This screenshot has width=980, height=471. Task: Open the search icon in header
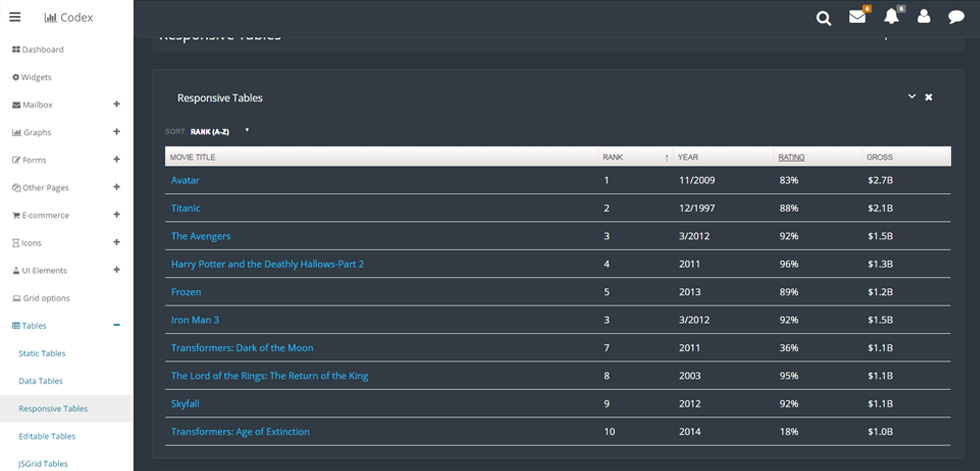point(824,18)
